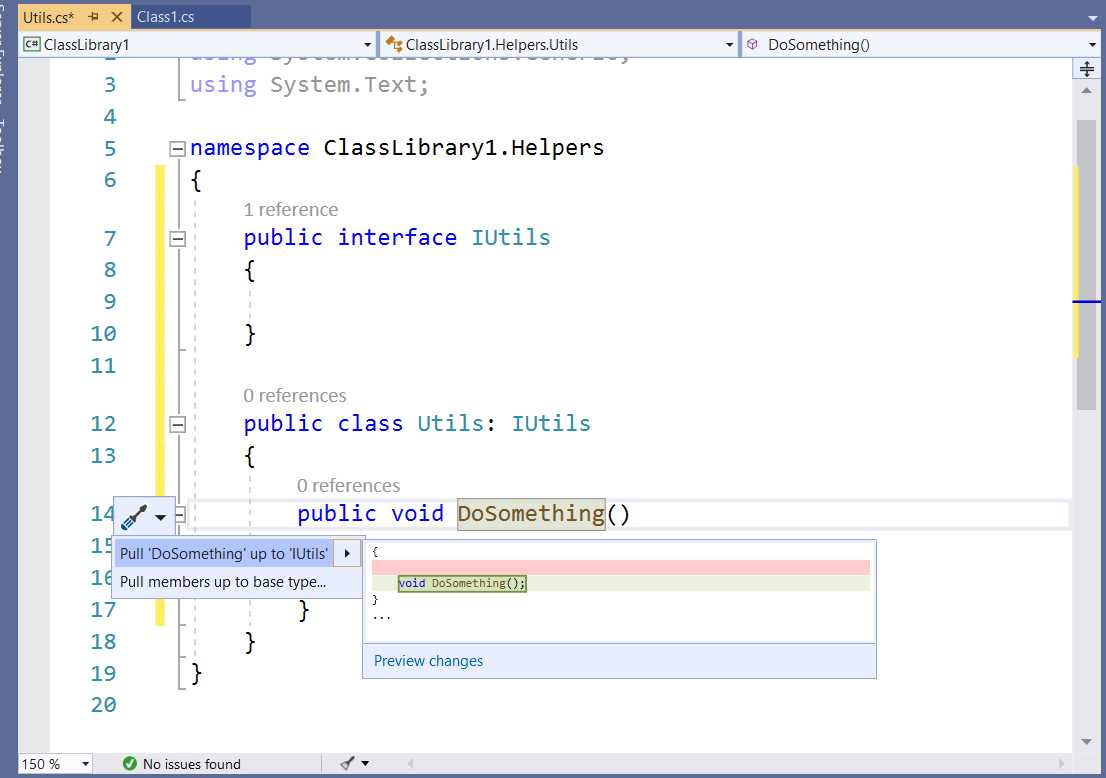Unpin the Utils.cs tab

(x=93, y=16)
